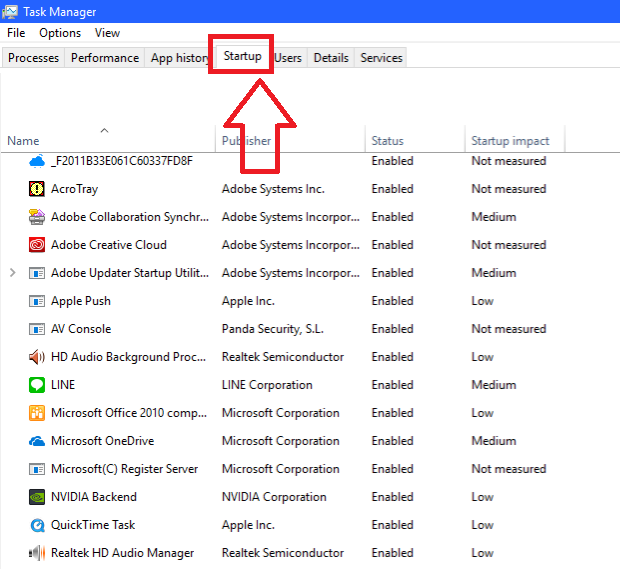
Task: Select the Startup tab
Action: point(242,56)
